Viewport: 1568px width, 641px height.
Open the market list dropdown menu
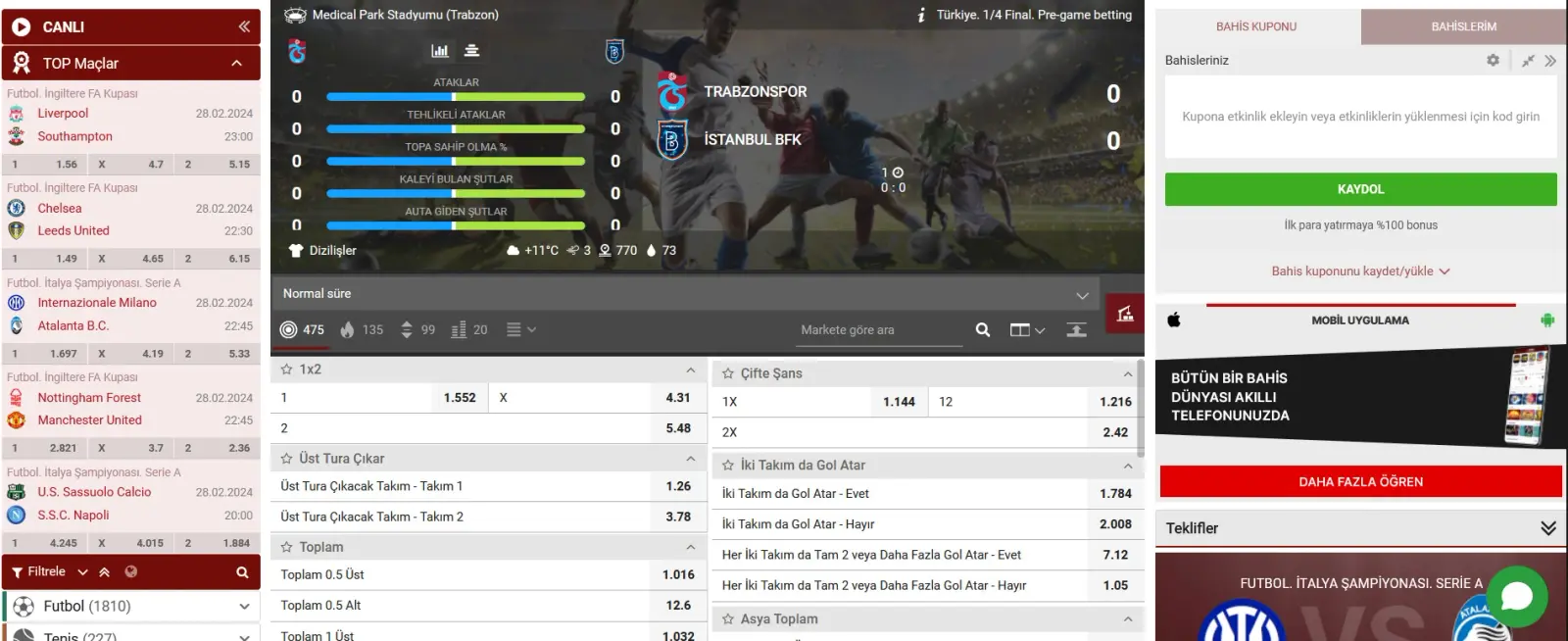point(521,330)
